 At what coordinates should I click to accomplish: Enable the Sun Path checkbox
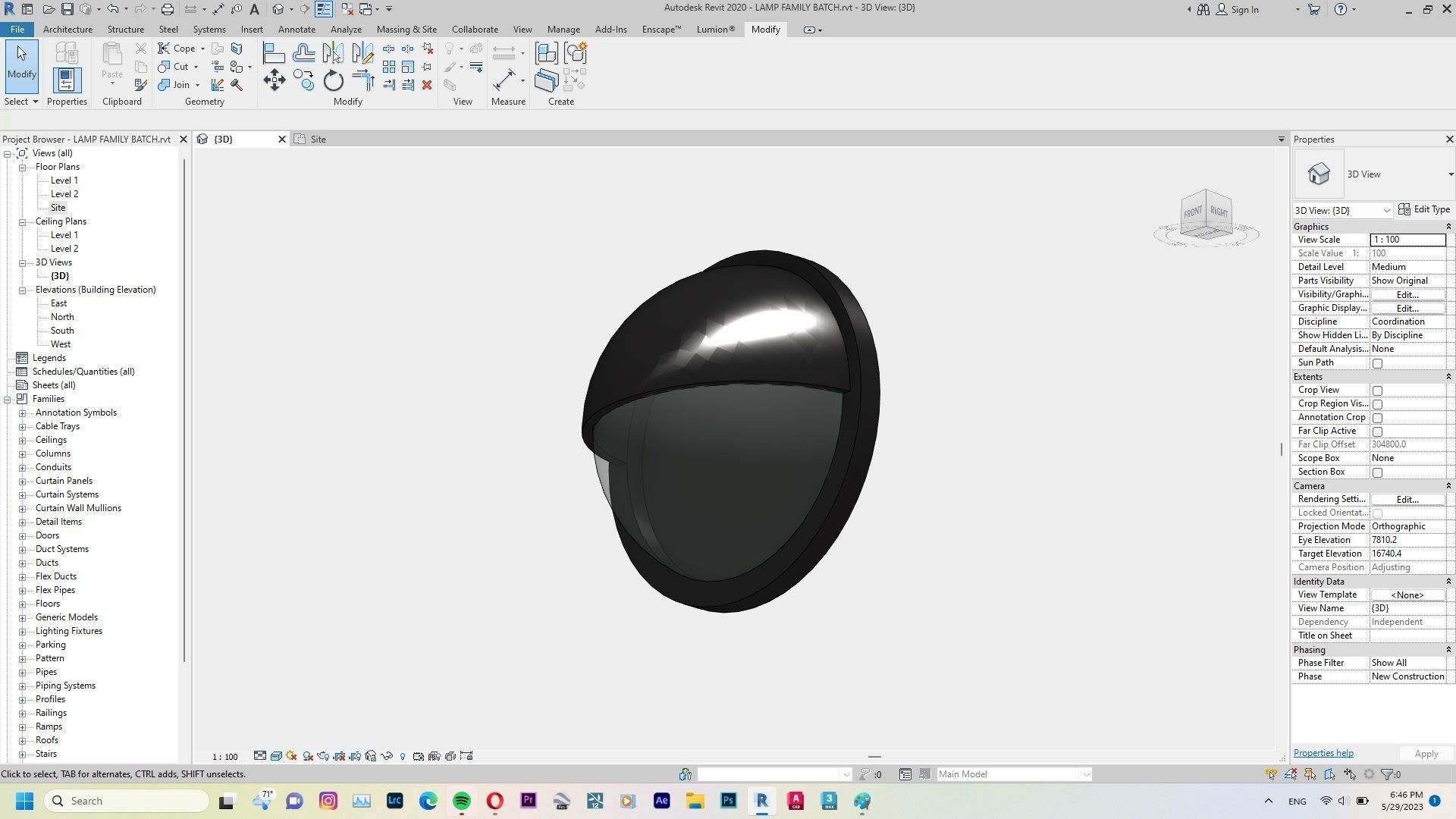pos(1377,363)
